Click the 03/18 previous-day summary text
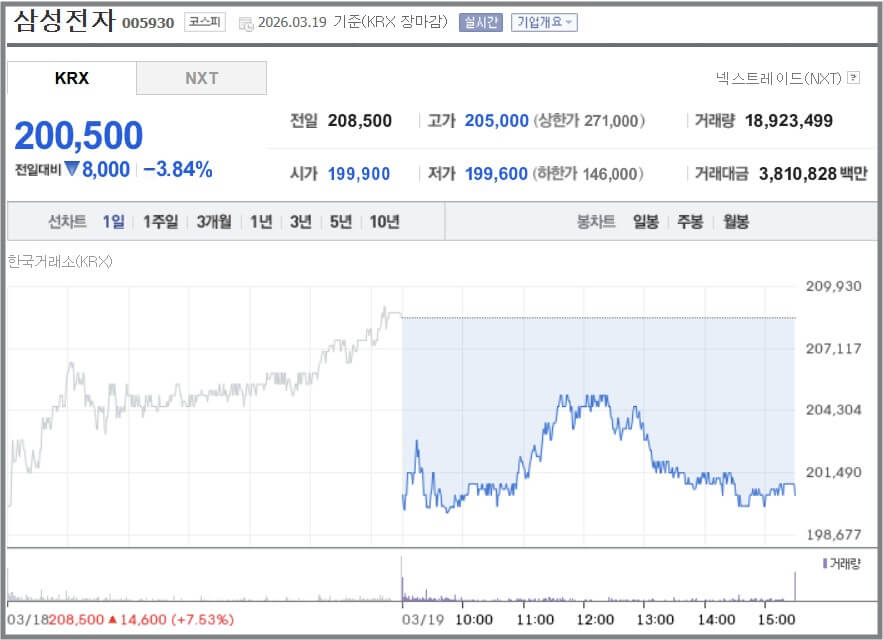This screenshot has height=640, width=883. tap(121, 620)
